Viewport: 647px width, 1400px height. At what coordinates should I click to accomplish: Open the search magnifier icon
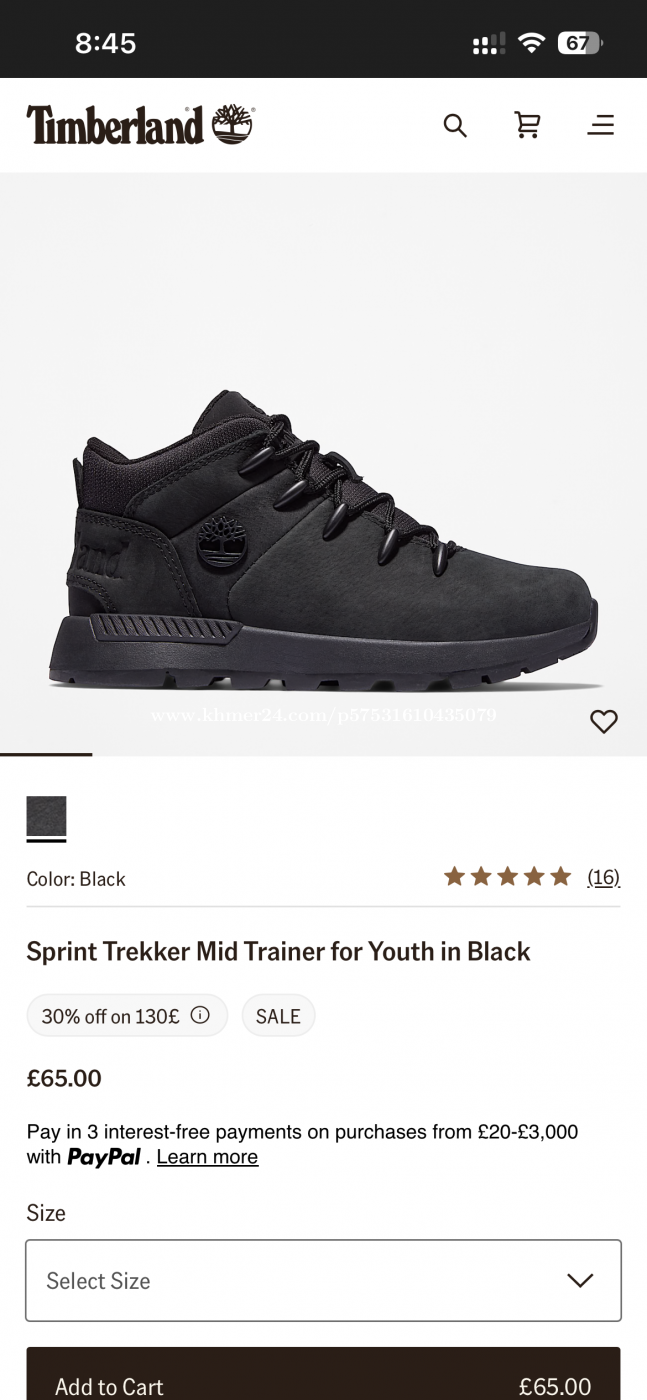pos(455,126)
